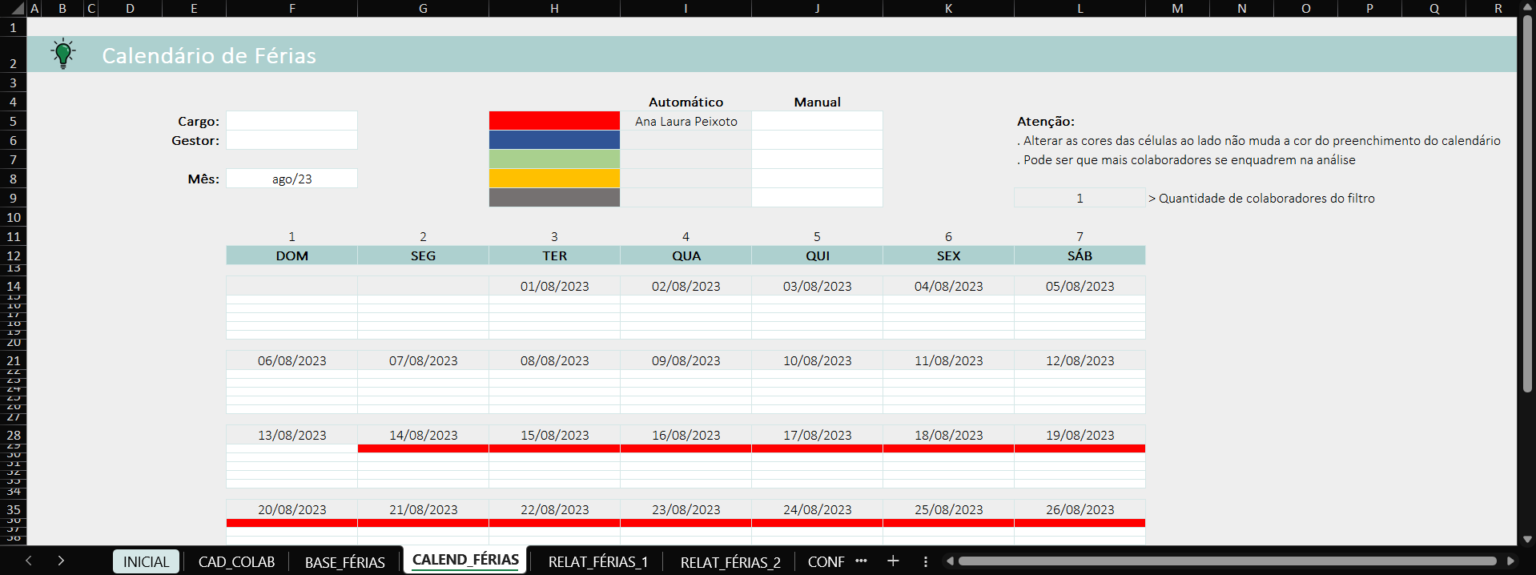This screenshot has height=575, width=1536.
Task: Select row 8 header
Action: pyautogui.click(x=13, y=179)
